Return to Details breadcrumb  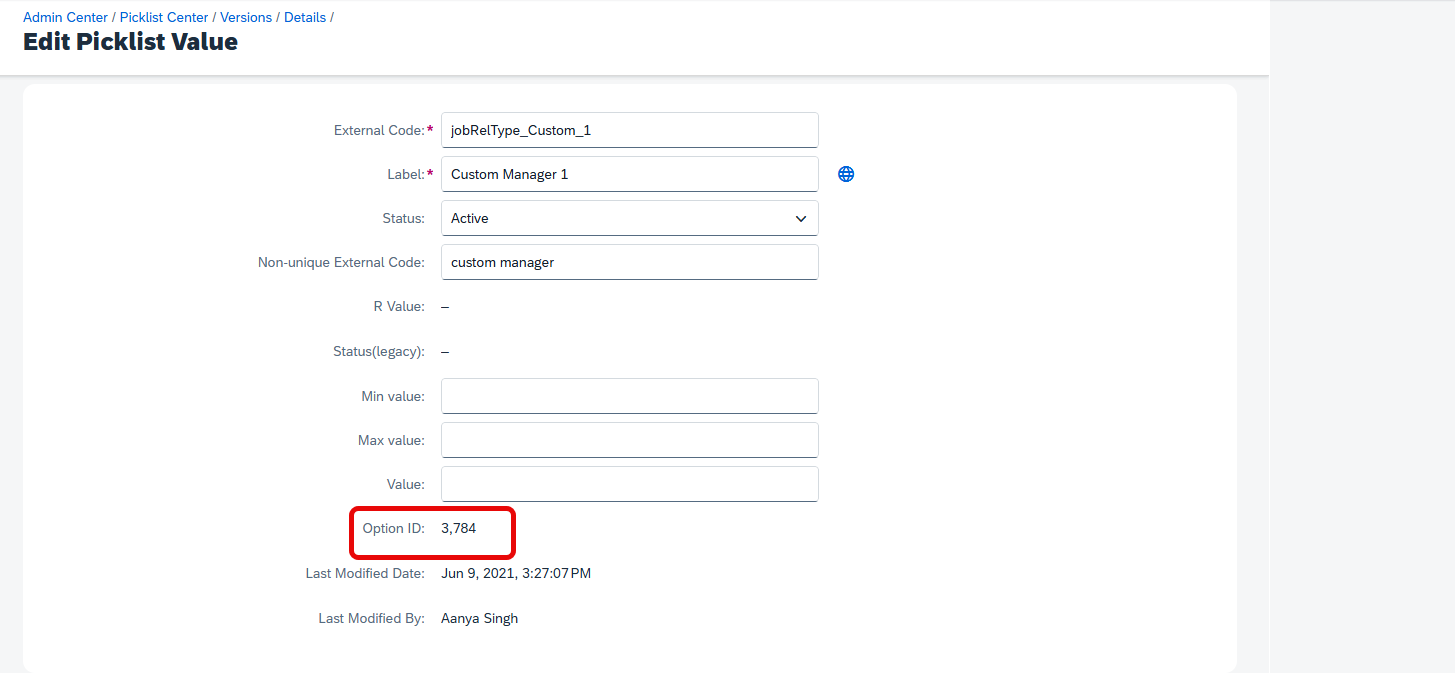coord(305,17)
